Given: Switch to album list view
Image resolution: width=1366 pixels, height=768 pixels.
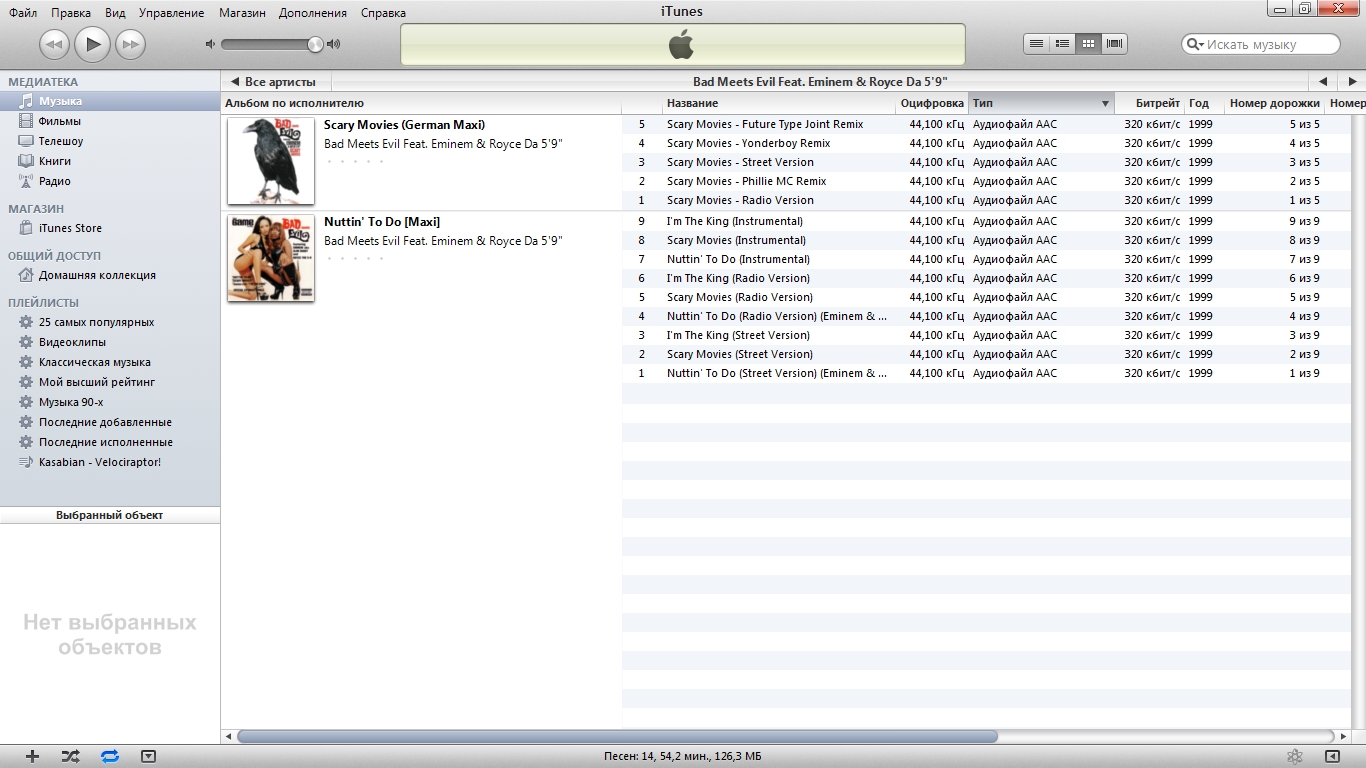Looking at the screenshot, I should (1063, 43).
